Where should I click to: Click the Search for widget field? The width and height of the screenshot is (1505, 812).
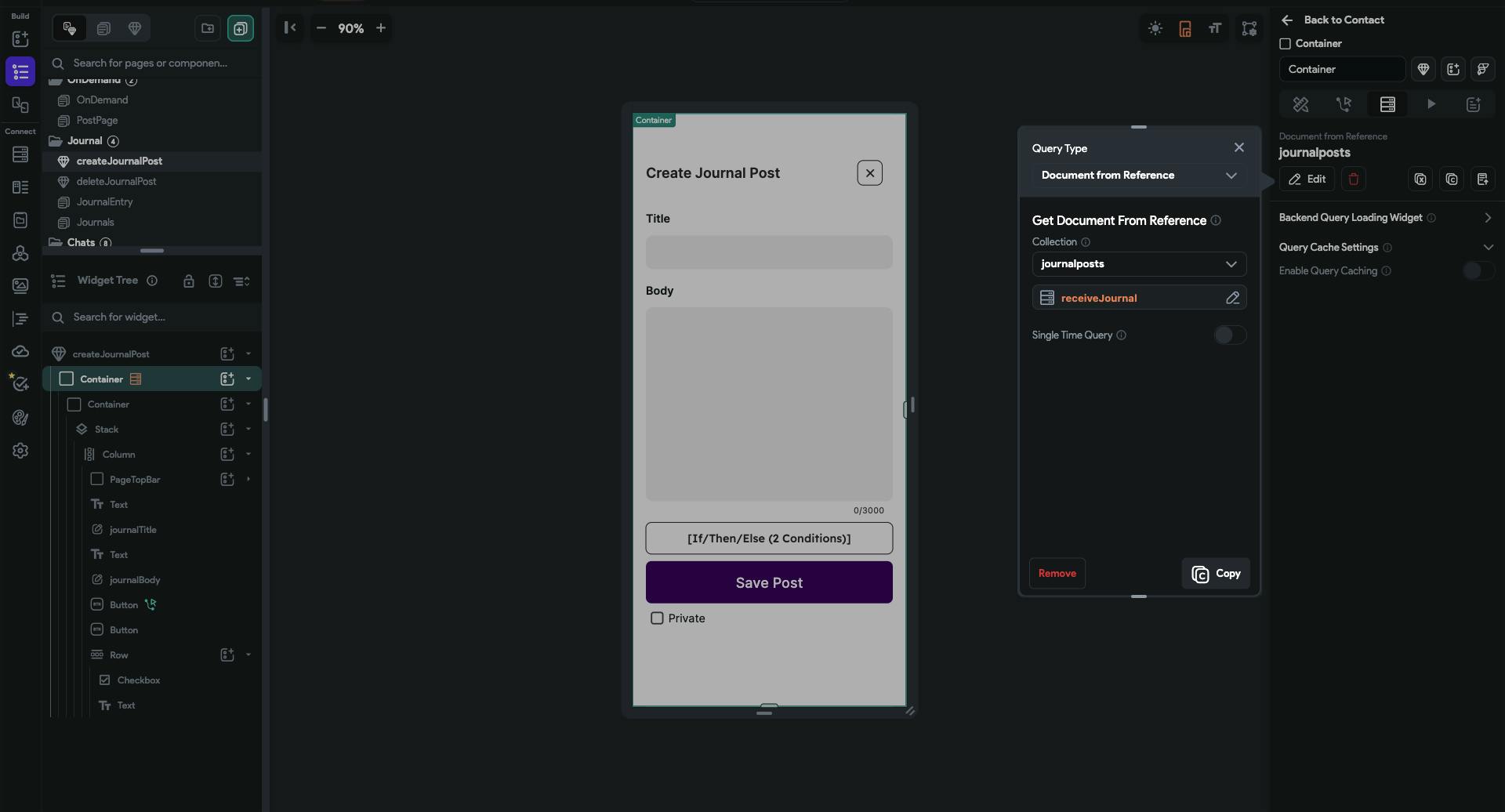[152, 317]
